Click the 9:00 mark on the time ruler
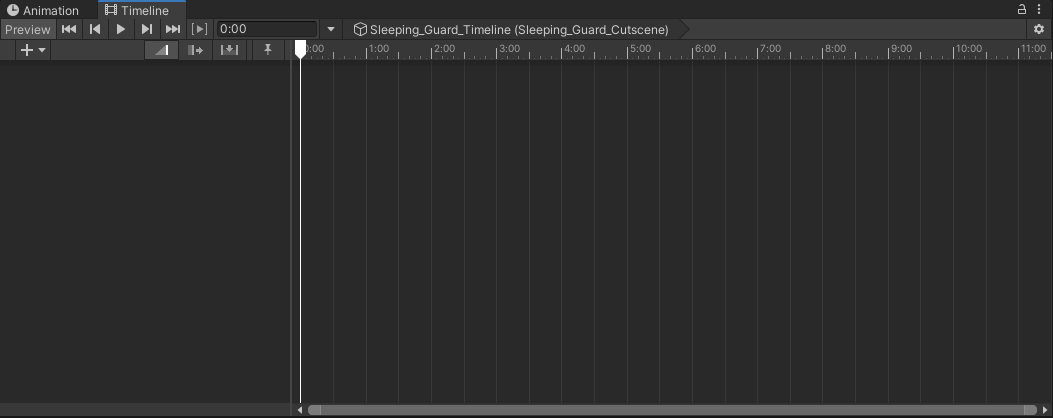Image resolution: width=1053 pixels, height=418 pixels. tap(901, 48)
